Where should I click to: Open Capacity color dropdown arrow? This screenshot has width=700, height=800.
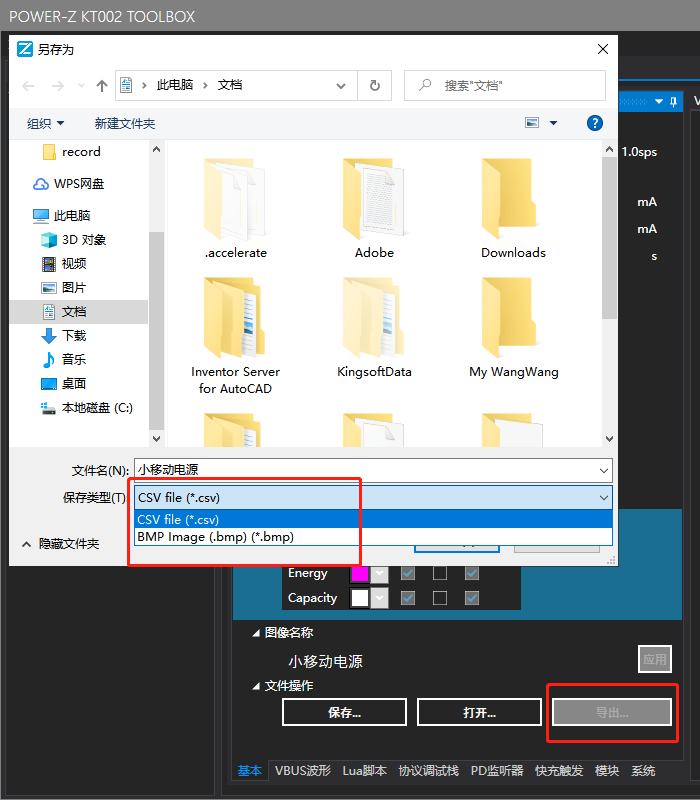[379, 598]
